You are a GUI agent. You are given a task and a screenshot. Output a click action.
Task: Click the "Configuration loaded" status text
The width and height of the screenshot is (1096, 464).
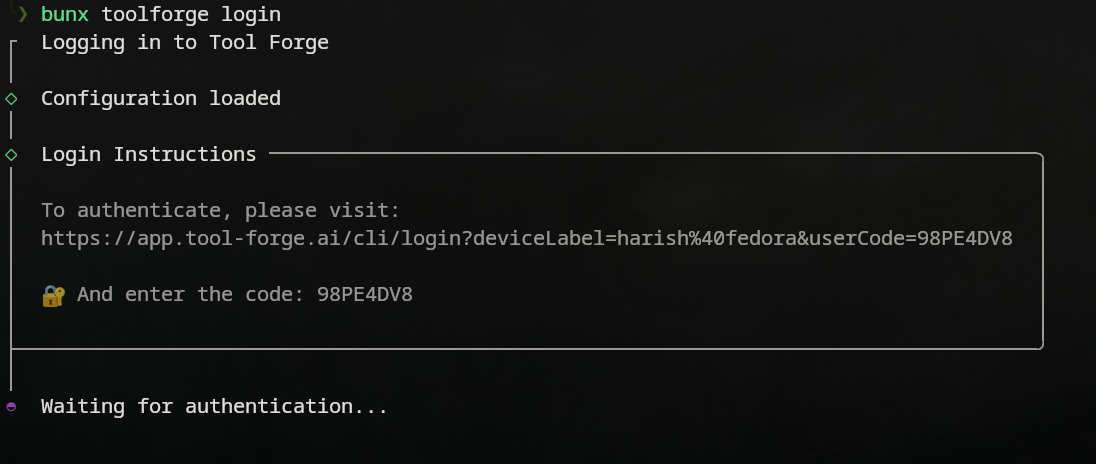pos(160,98)
